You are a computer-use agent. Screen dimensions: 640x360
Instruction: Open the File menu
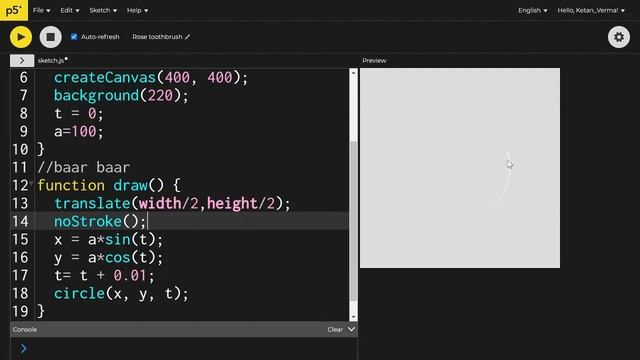coord(41,10)
